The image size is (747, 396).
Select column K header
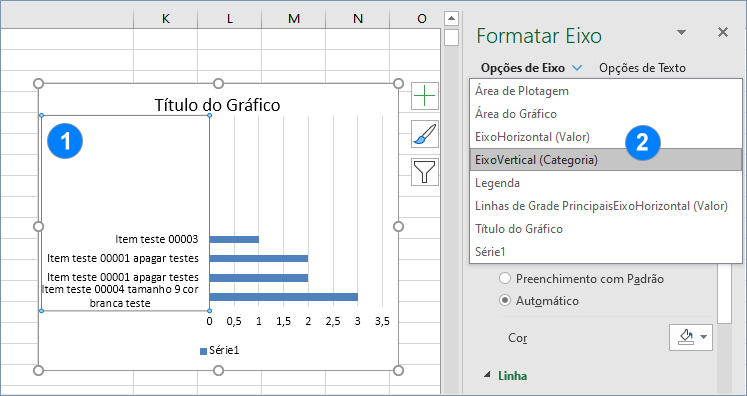click(165, 19)
